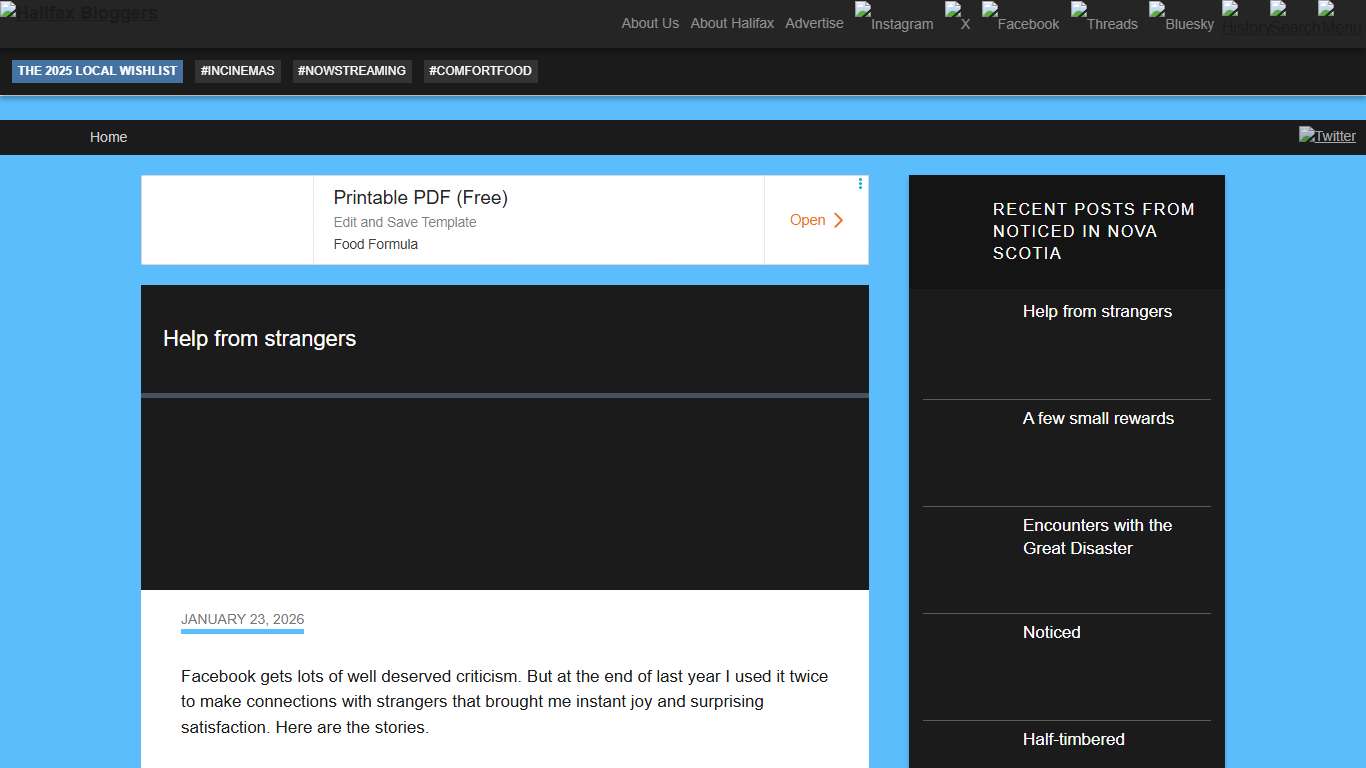Image resolution: width=1366 pixels, height=768 pixels.
Task: Select the #INCINEMAS tag
Action: (237, 71)
